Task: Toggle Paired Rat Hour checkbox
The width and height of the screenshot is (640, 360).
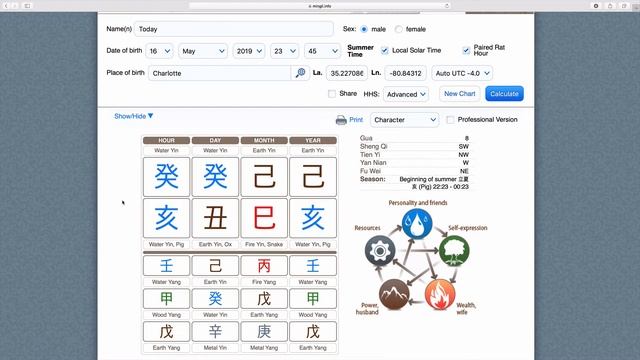Action: pyautogui.click(x=466, y=51)
